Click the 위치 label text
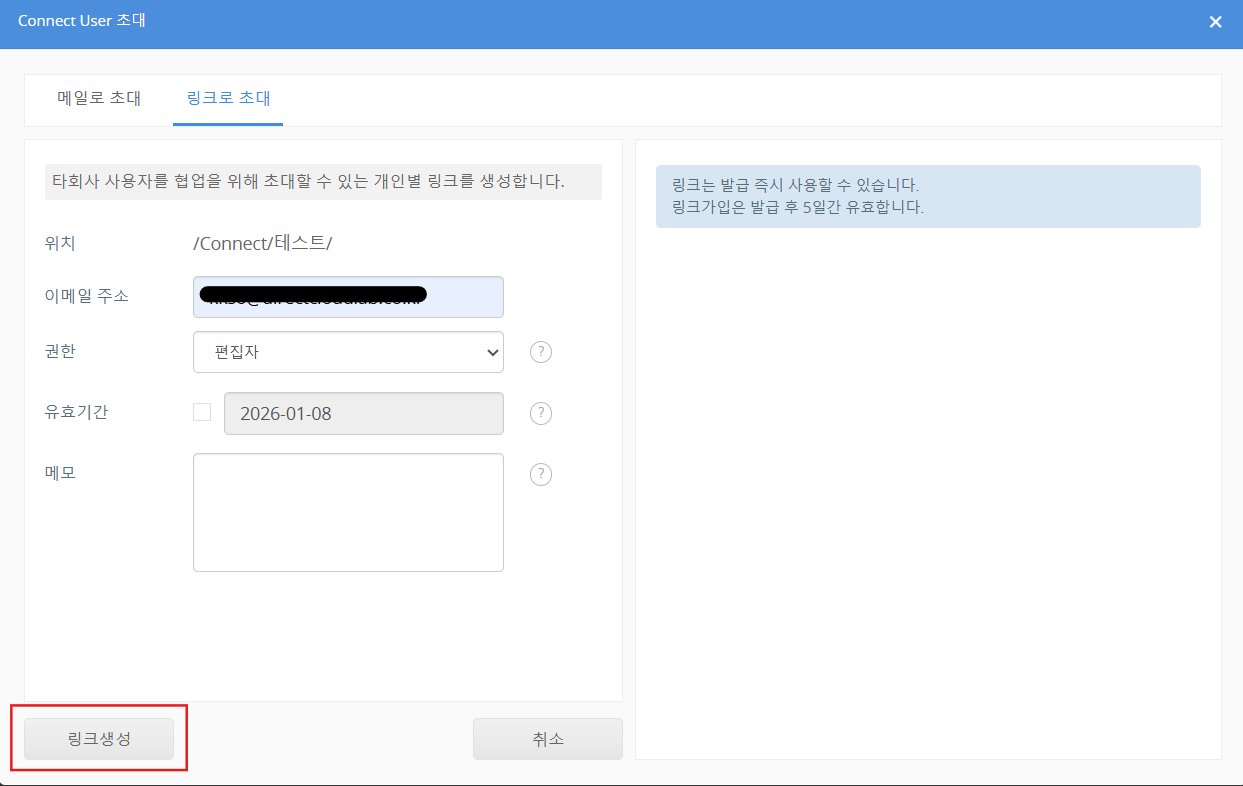This screenshot has height=786, width=1243. [x=59, y=243]
